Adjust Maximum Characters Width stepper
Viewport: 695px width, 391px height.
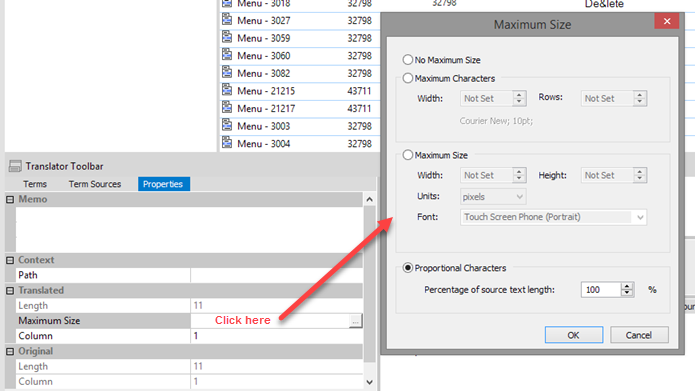519,98
